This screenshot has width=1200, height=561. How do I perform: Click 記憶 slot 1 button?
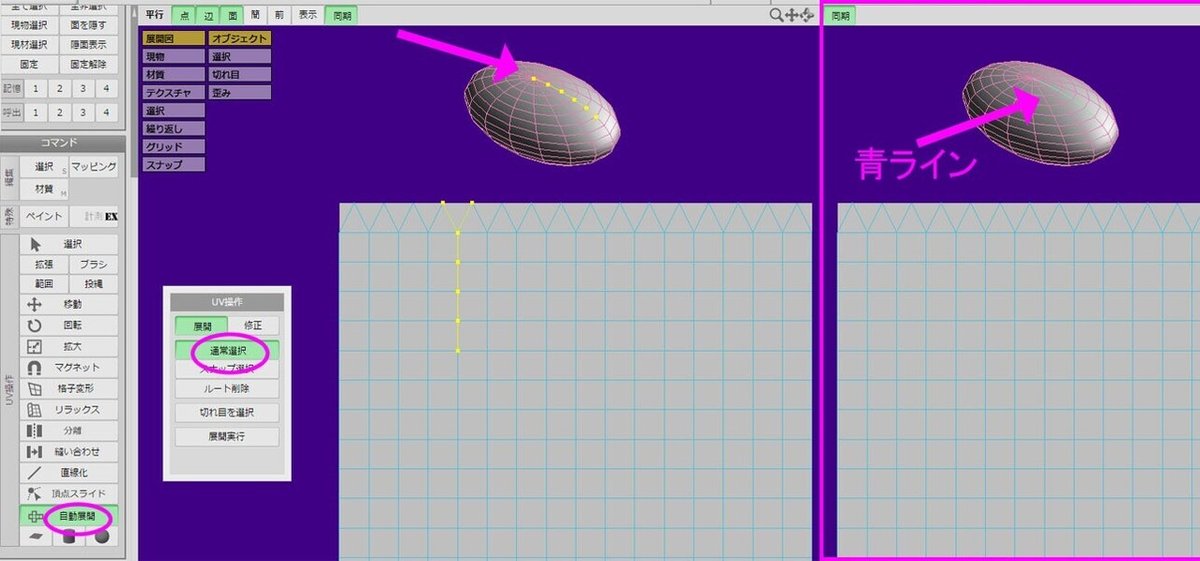34,88
